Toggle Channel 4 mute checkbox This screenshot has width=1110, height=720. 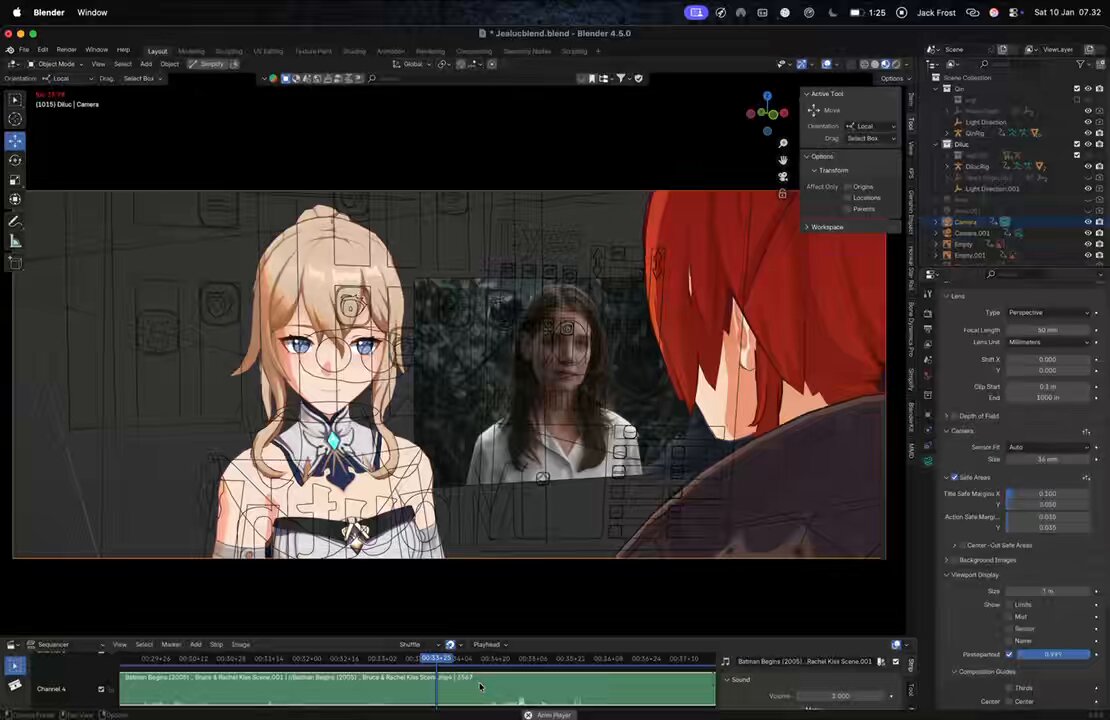[101, 689]
